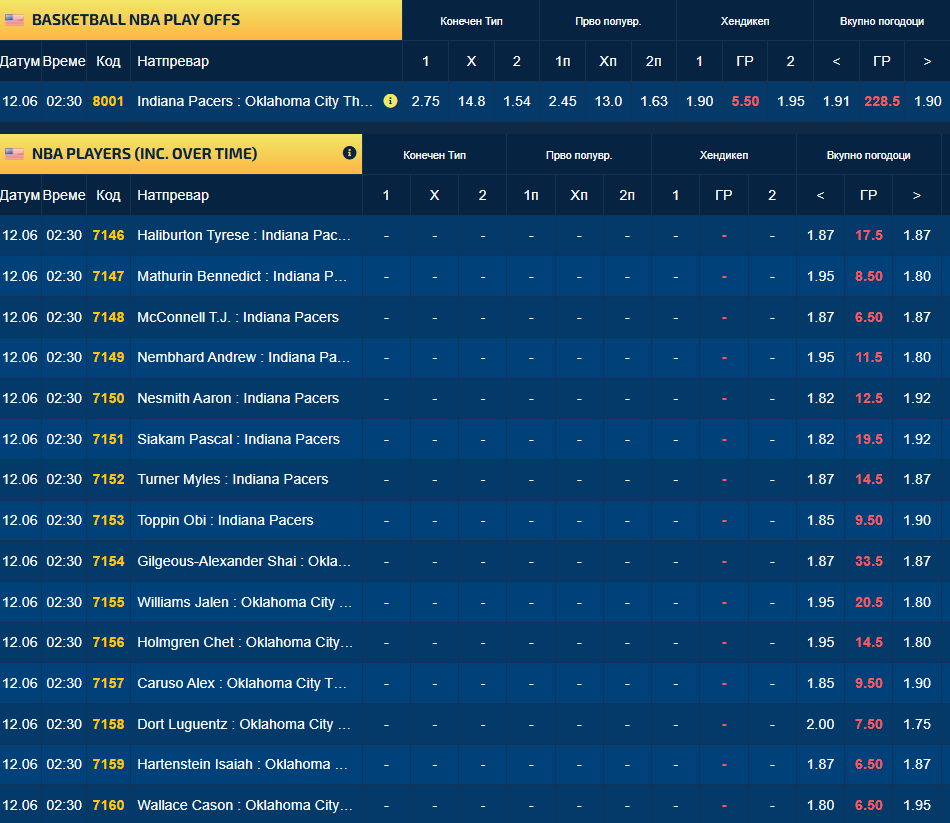Select over 19.5 odds for Siakam Pascal
The image size is (950, 823).
(917, 439)
